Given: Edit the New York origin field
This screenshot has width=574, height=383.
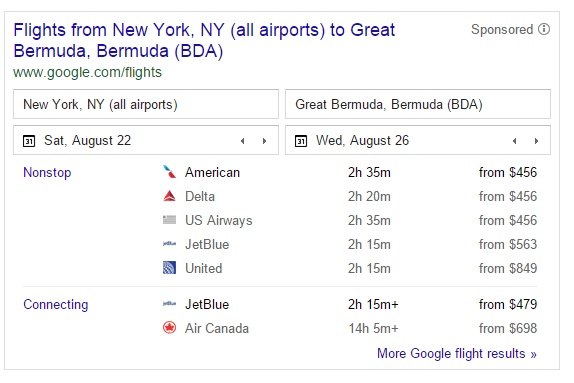Looking at the screenshot, I should click(146, 104).
